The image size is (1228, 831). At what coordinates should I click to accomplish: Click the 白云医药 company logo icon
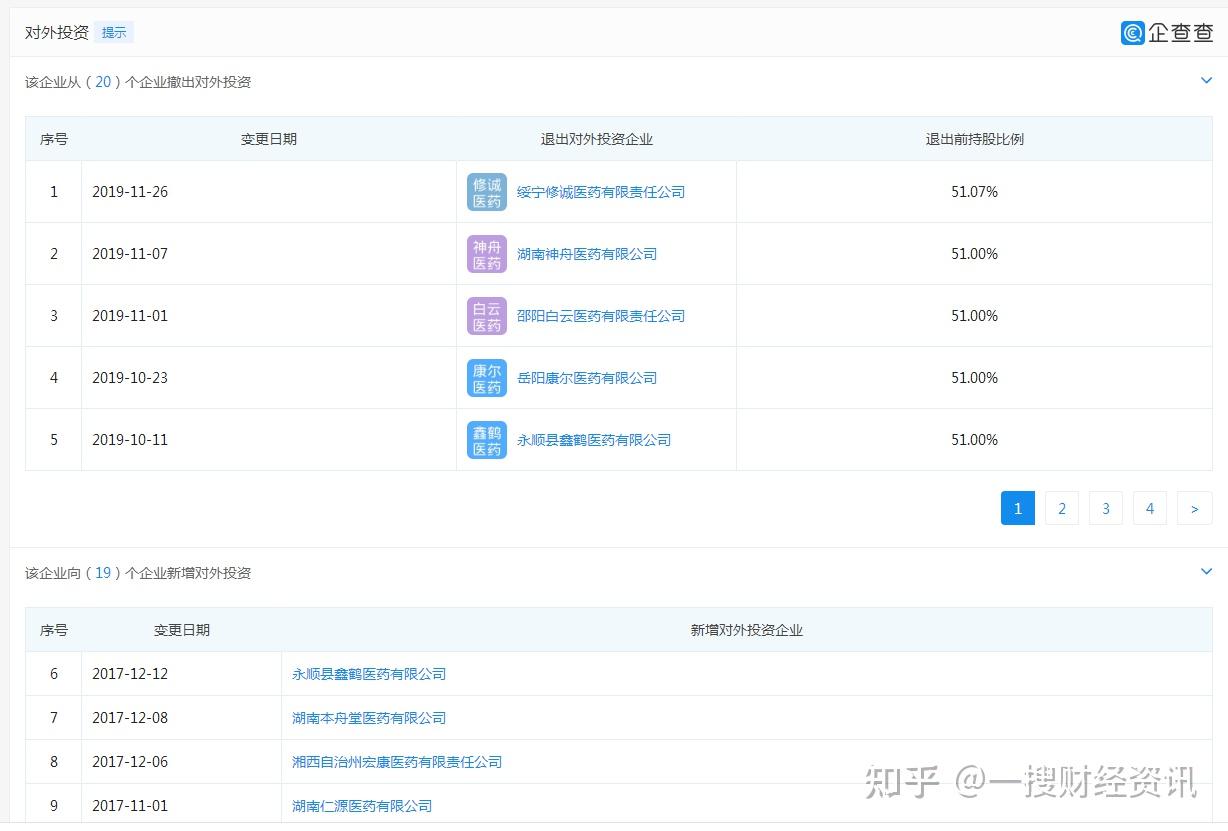pos(487,316)
